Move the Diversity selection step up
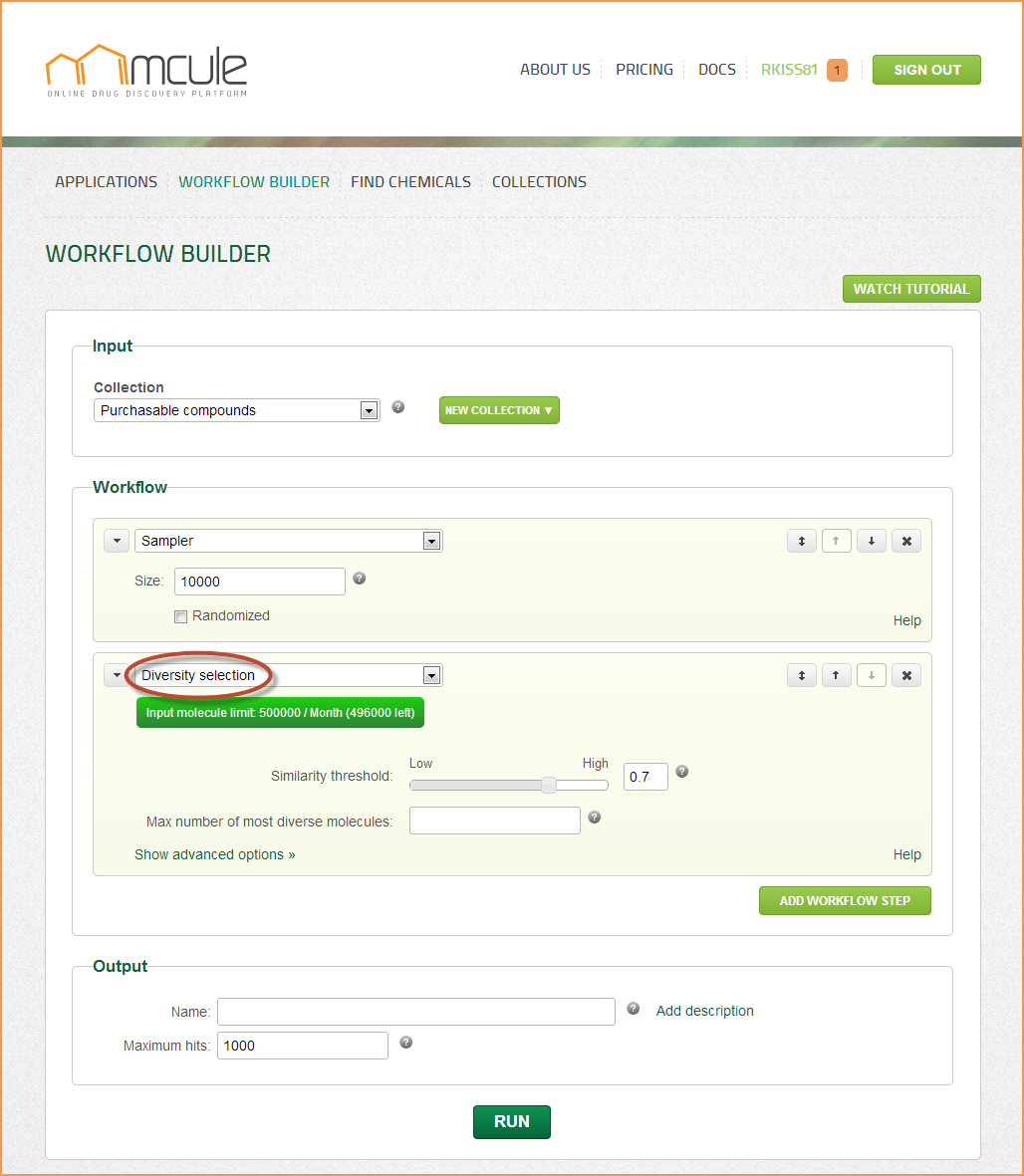 (836, 675)
